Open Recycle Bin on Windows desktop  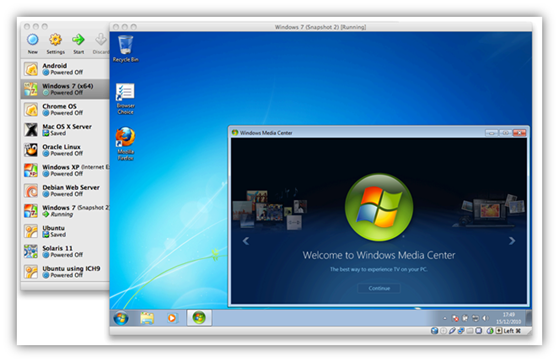pyautogui.click(x=125, y=49)
